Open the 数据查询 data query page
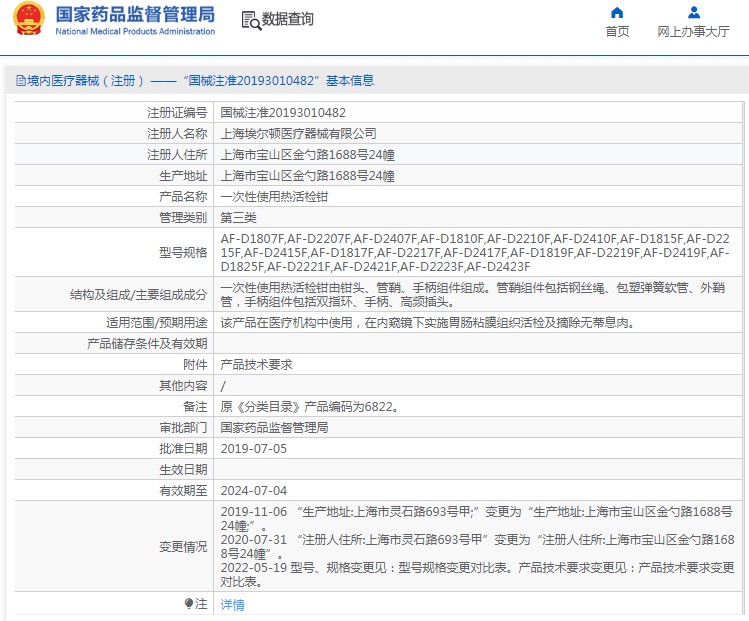The height and width of the screenshot is (621, 749). pos(288,19)
